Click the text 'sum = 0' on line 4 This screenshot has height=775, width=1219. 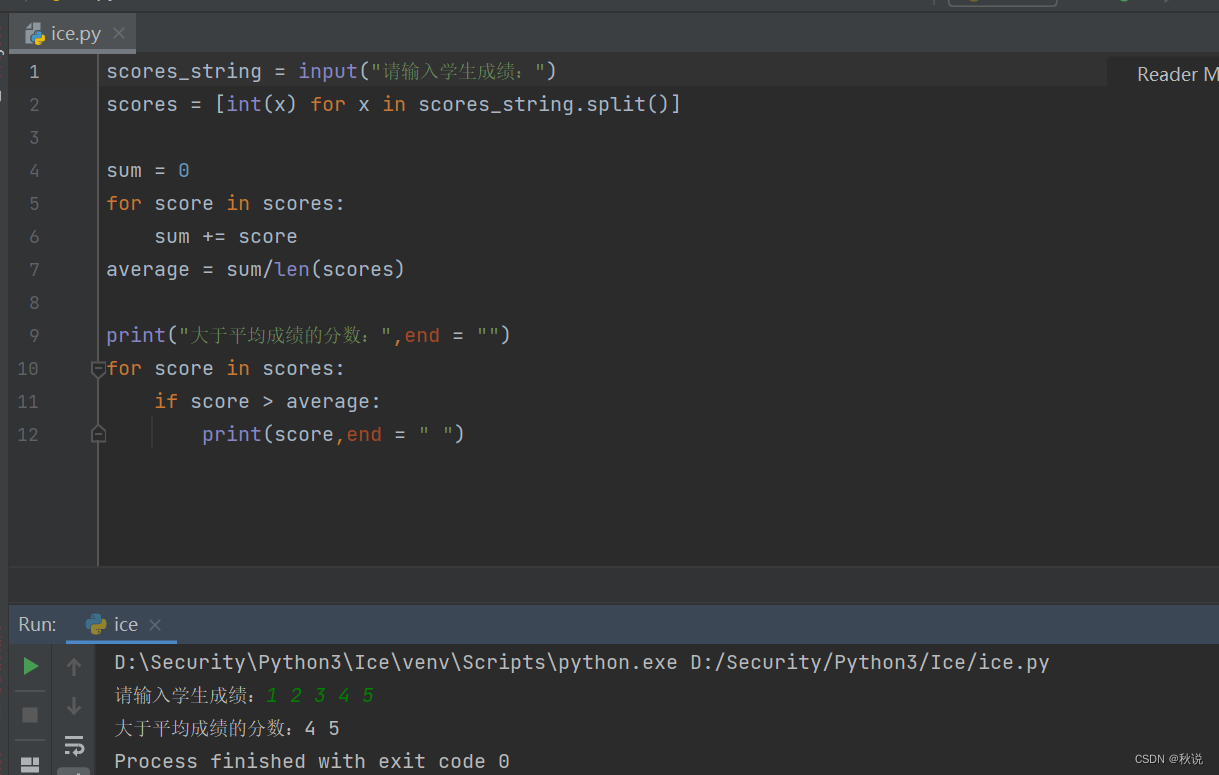pyautogui.click(x=148, y=171)
